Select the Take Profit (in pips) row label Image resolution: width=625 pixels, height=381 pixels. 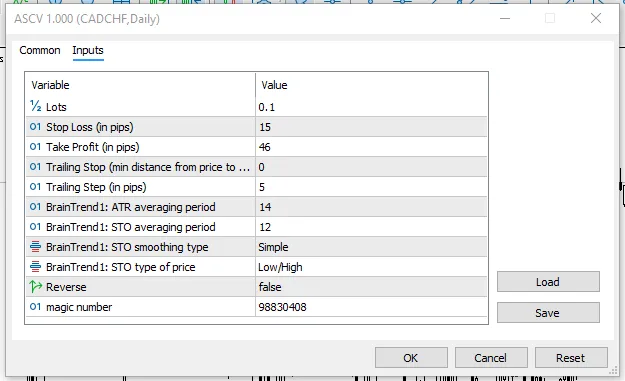pos(92,147)
